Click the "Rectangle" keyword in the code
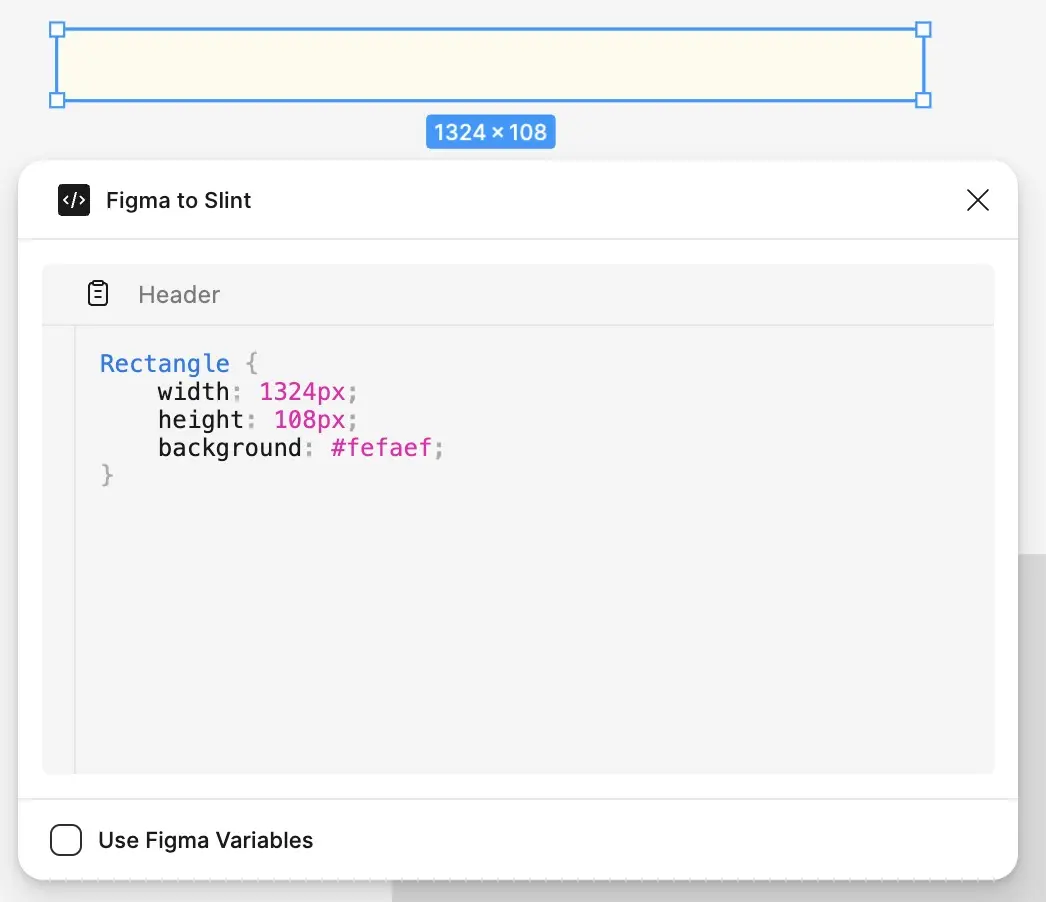 pos(164,363)
